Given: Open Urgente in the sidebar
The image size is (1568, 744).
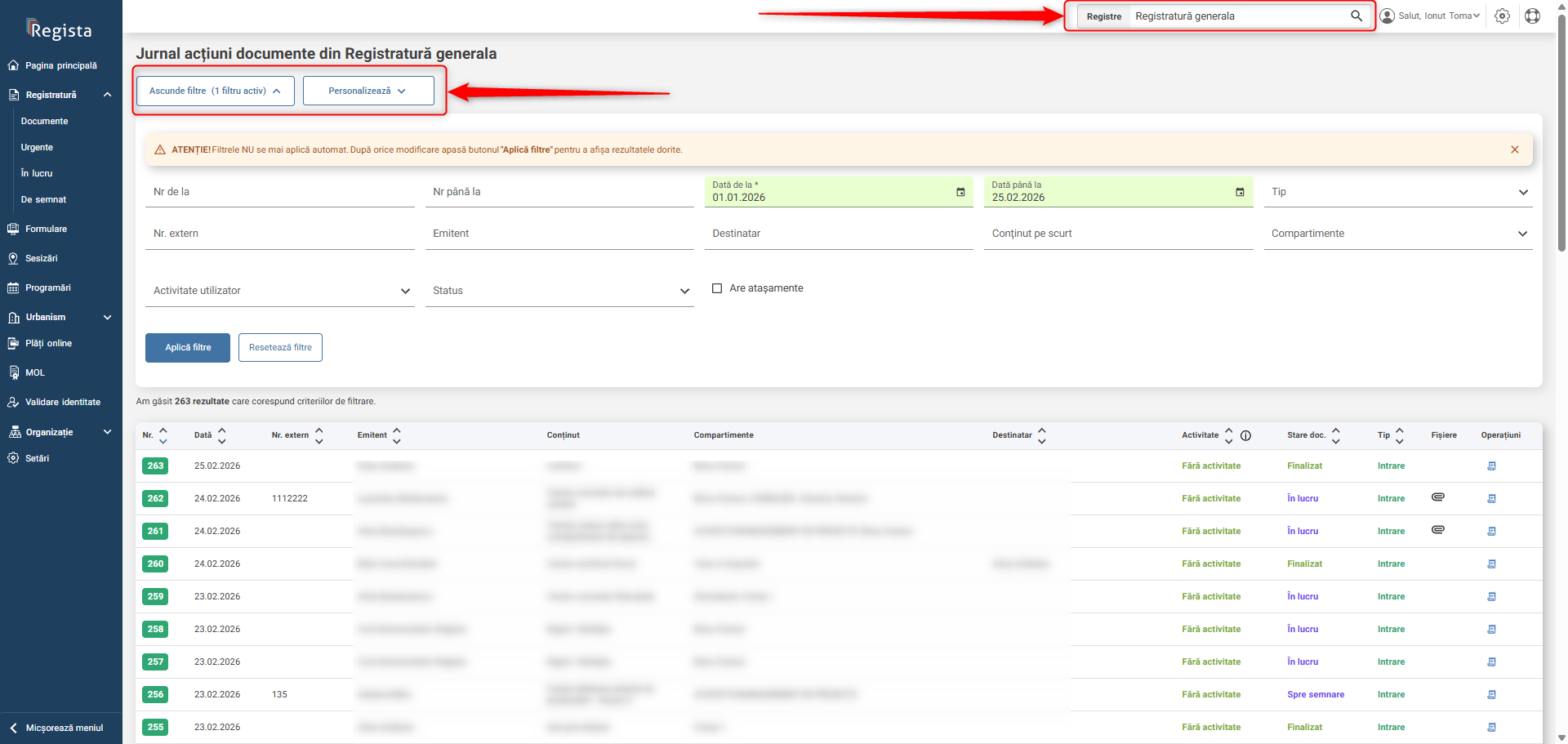Looking at the screenshot, I should click(37, 147).
